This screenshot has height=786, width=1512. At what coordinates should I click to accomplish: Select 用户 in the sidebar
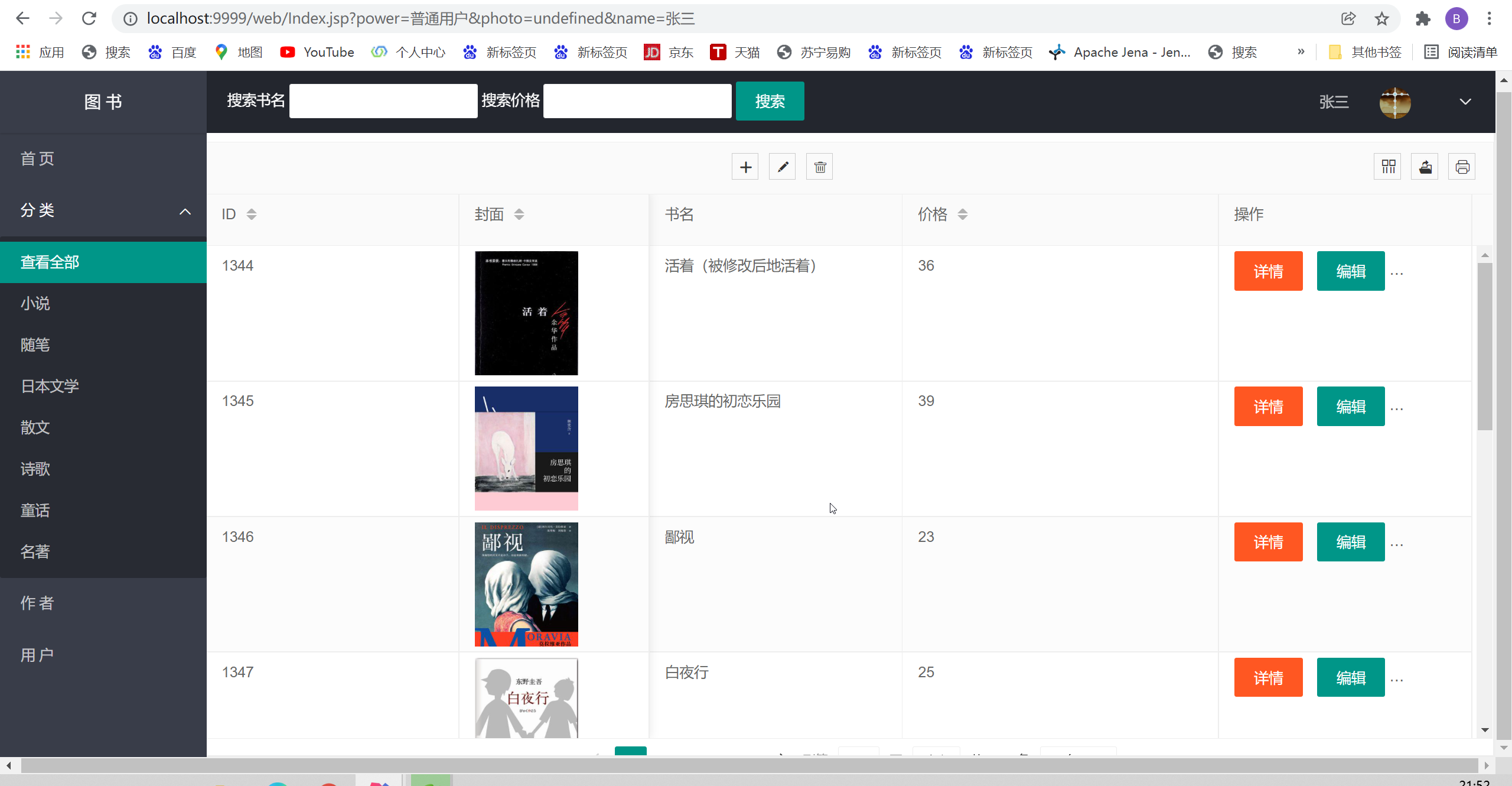37,654
